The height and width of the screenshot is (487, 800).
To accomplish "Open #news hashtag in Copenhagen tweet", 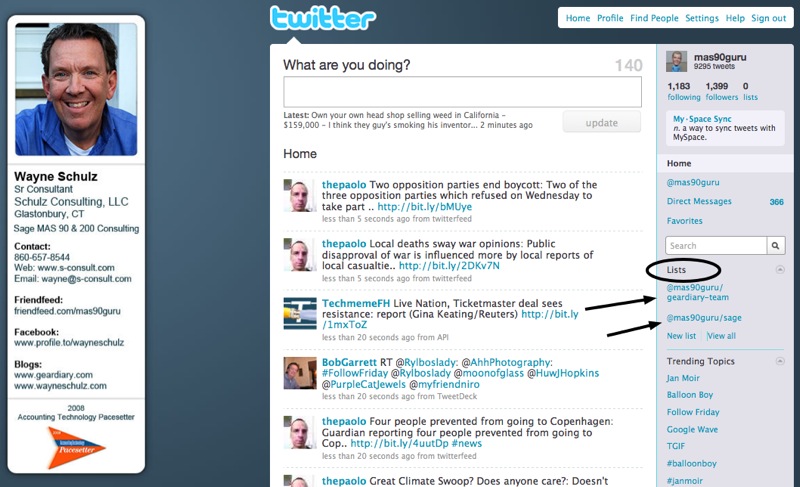I will [x=467, y=444].
